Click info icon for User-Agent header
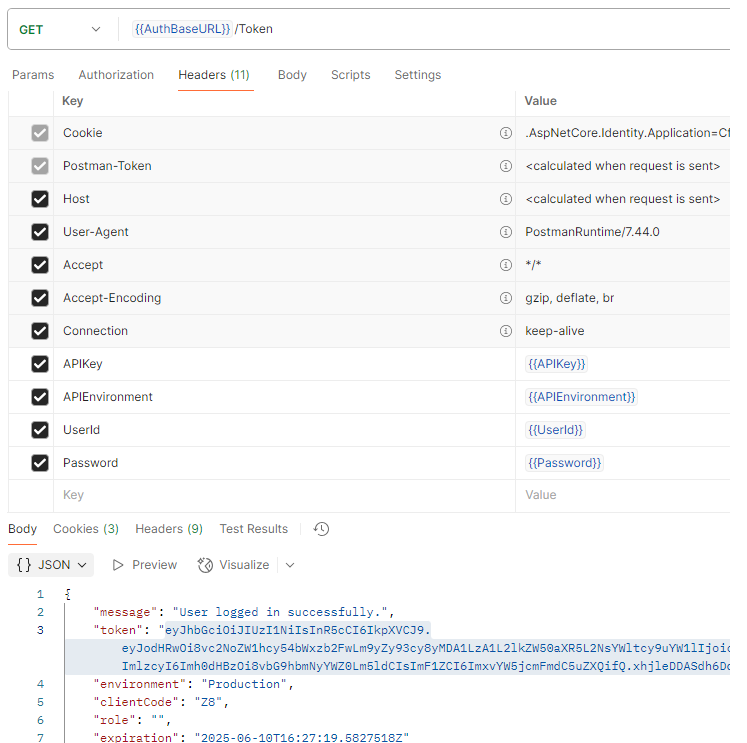This screenshot has width=747, height=743. (x=505, y=232)
